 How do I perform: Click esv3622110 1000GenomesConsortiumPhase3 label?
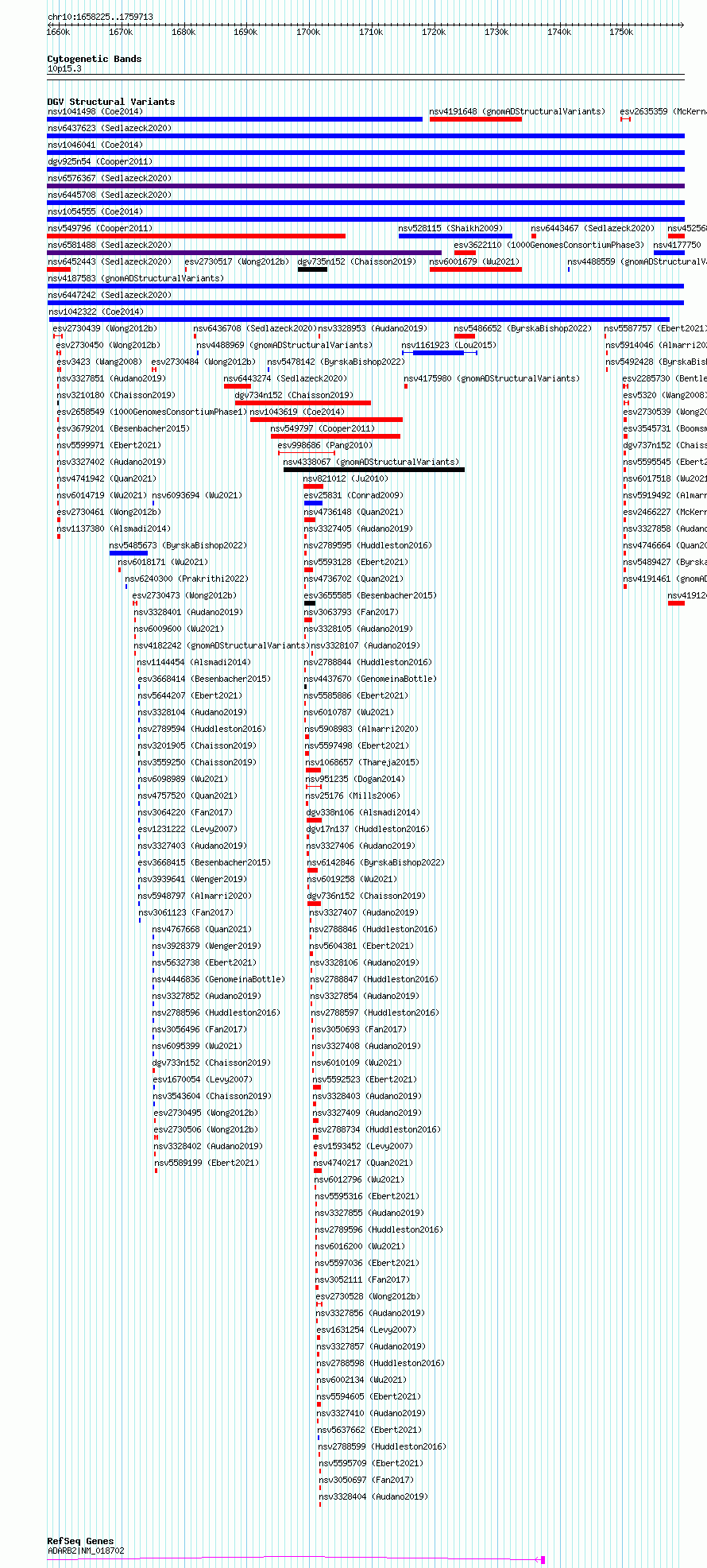pos(549,245)
